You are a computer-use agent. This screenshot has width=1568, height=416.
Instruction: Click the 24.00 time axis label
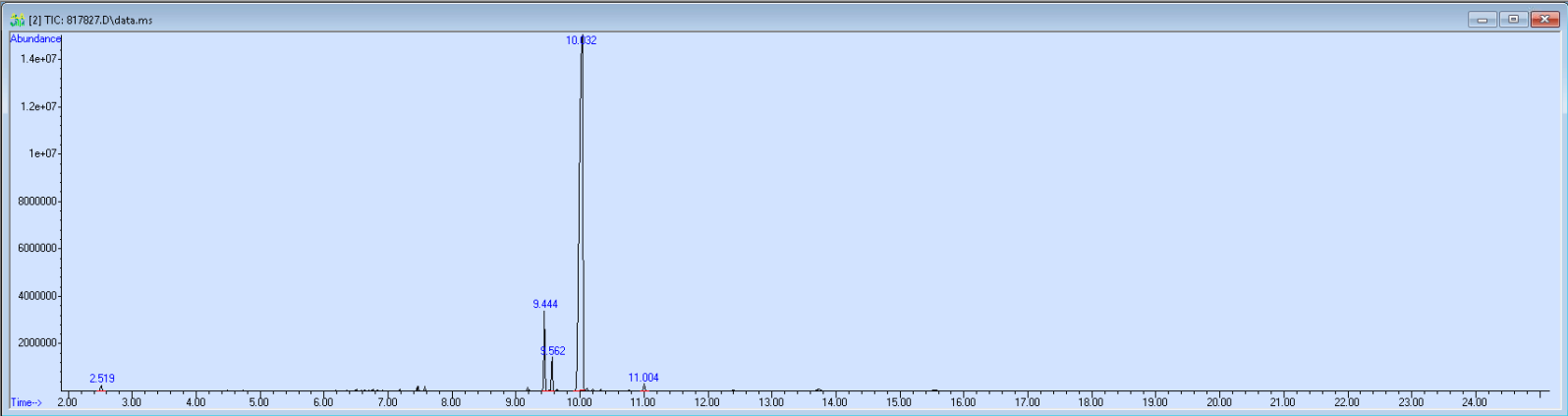tap(1475, 402)
